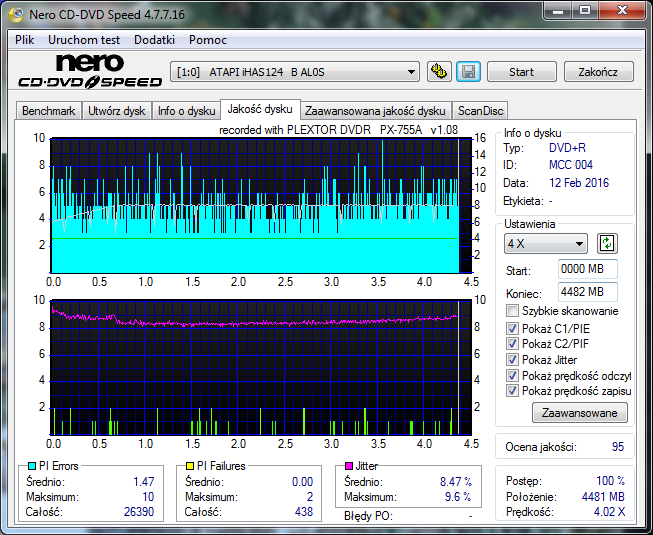Click the Postęp value 100 %
This screenshot has height=535, width=653.
click(611, 481)
